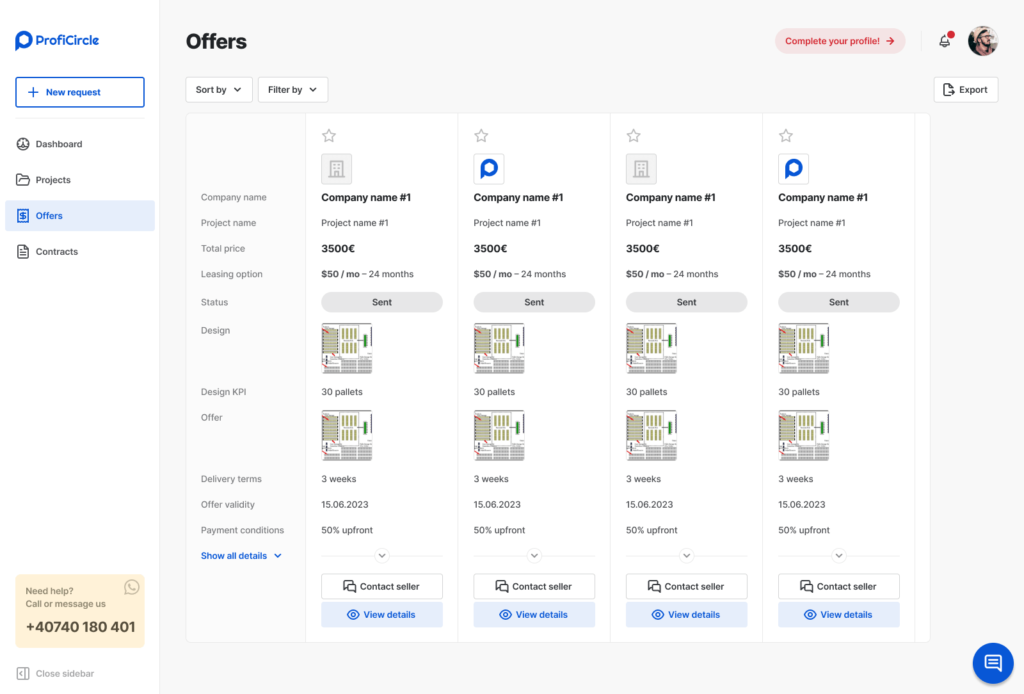Click your profile avatar picture
Screen dimensions: 1024x694
pos(982,40)
